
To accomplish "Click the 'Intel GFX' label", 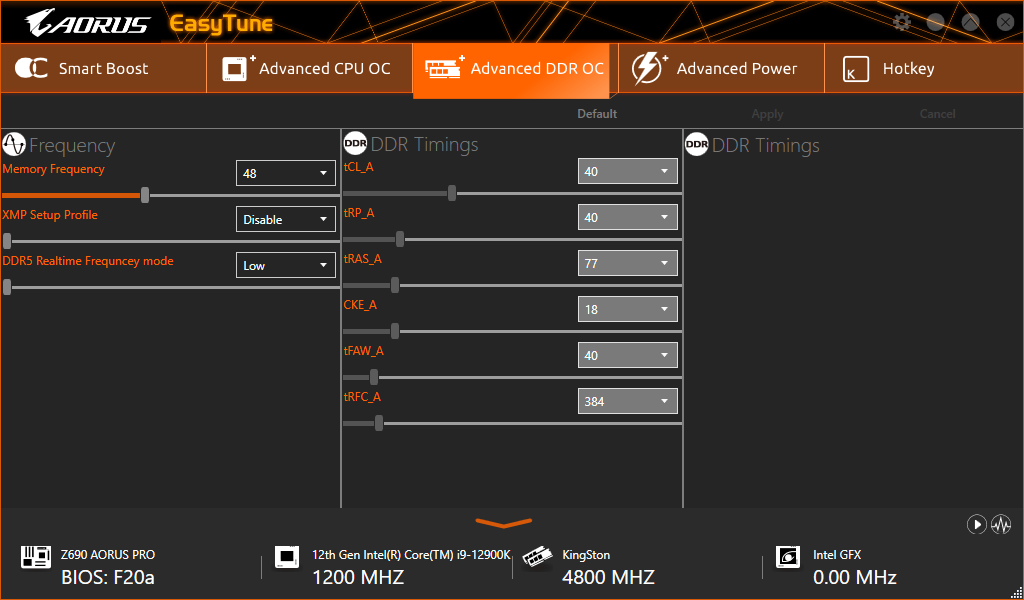I will (x=837, y=555).
